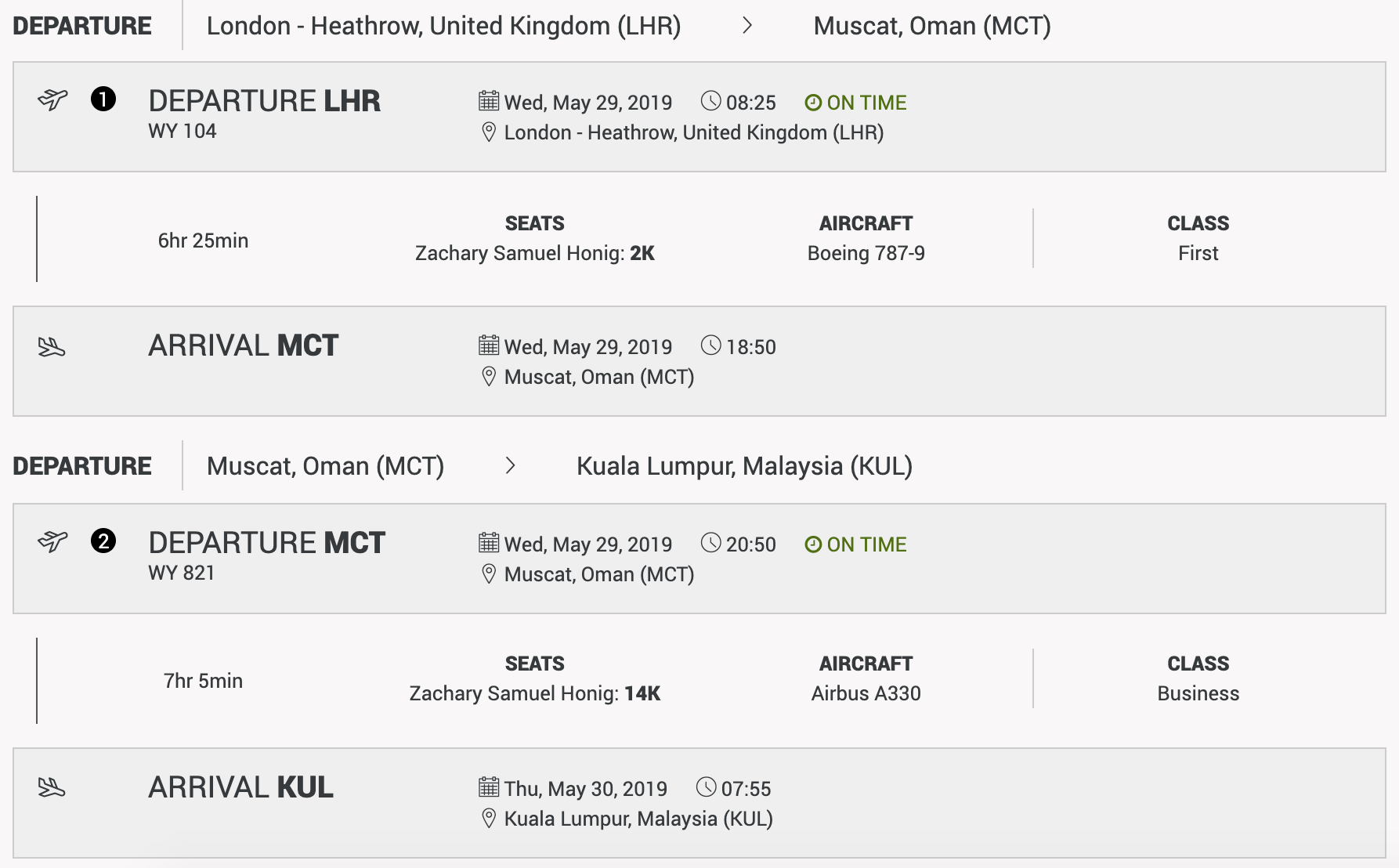Click the location pin for Kuala Lumpur

coord(489,819)
